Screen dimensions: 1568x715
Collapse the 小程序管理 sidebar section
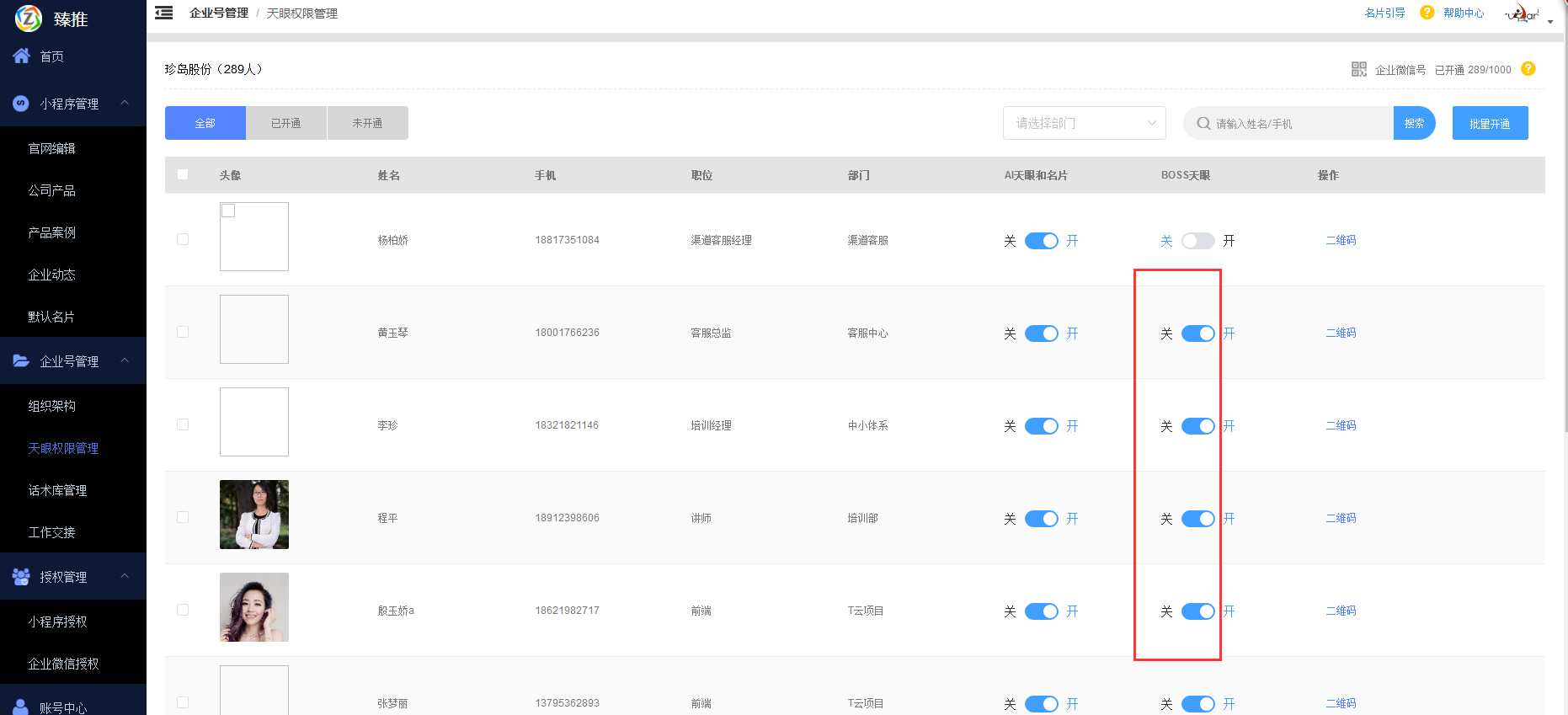point(125,103)
